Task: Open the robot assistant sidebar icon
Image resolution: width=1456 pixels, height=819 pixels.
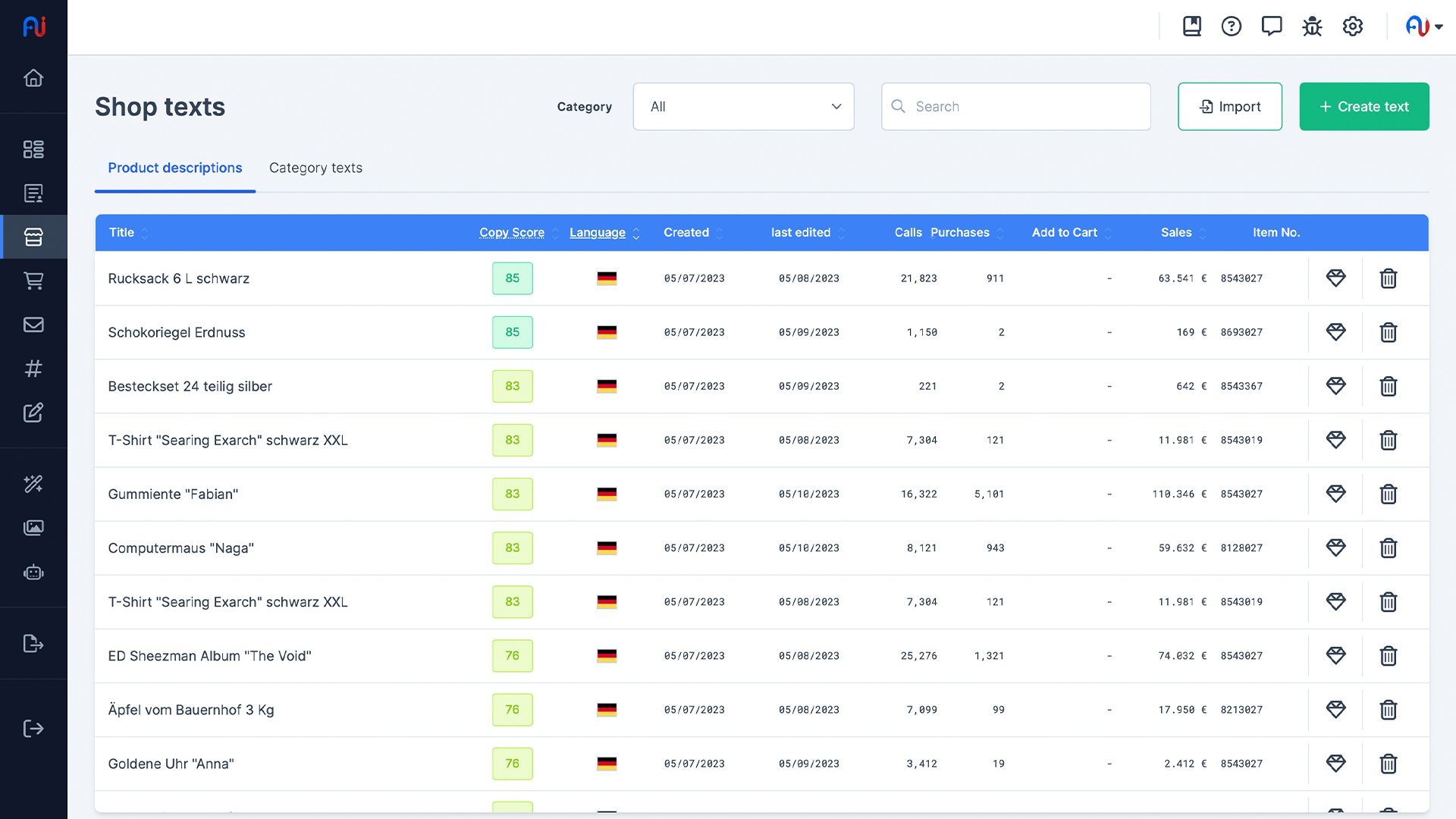Action: 33,573
